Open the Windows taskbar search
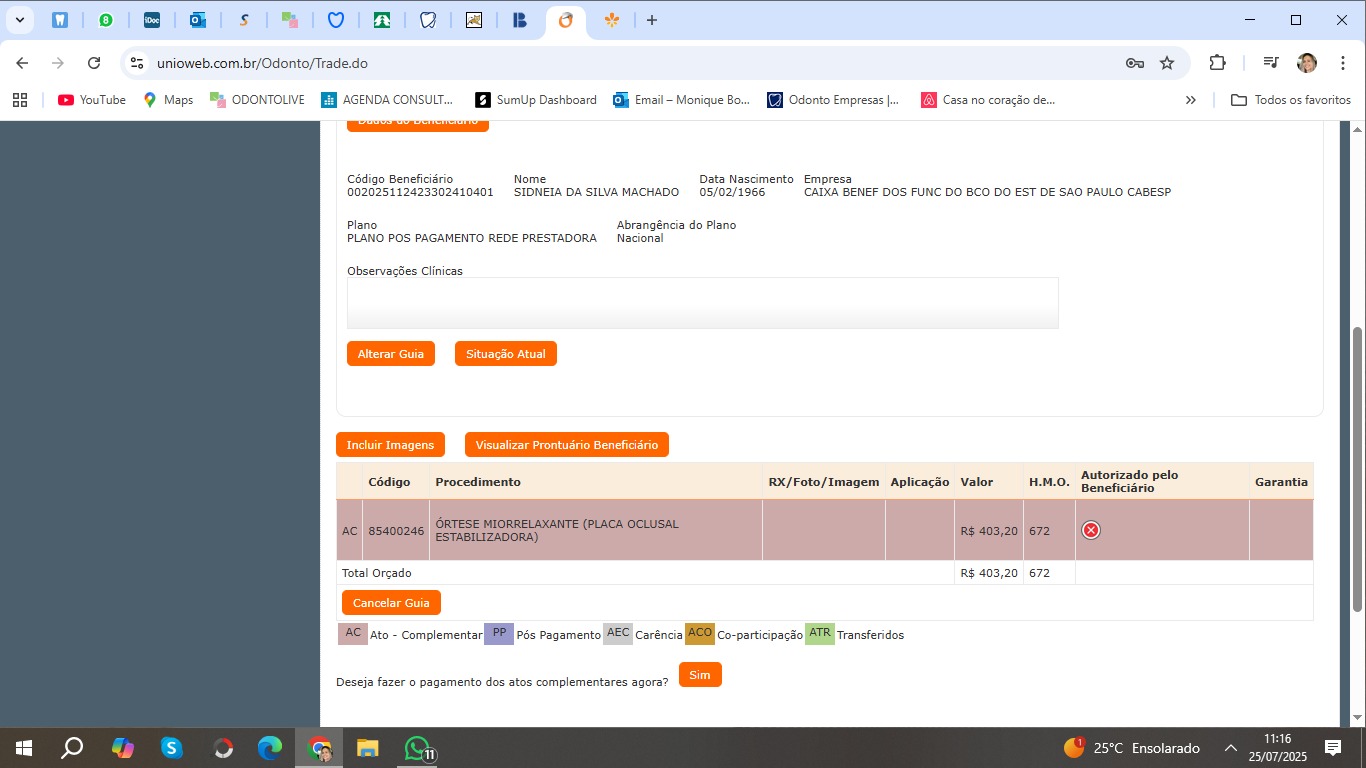This screenshot has width=1366, height=768. [72, 748]
